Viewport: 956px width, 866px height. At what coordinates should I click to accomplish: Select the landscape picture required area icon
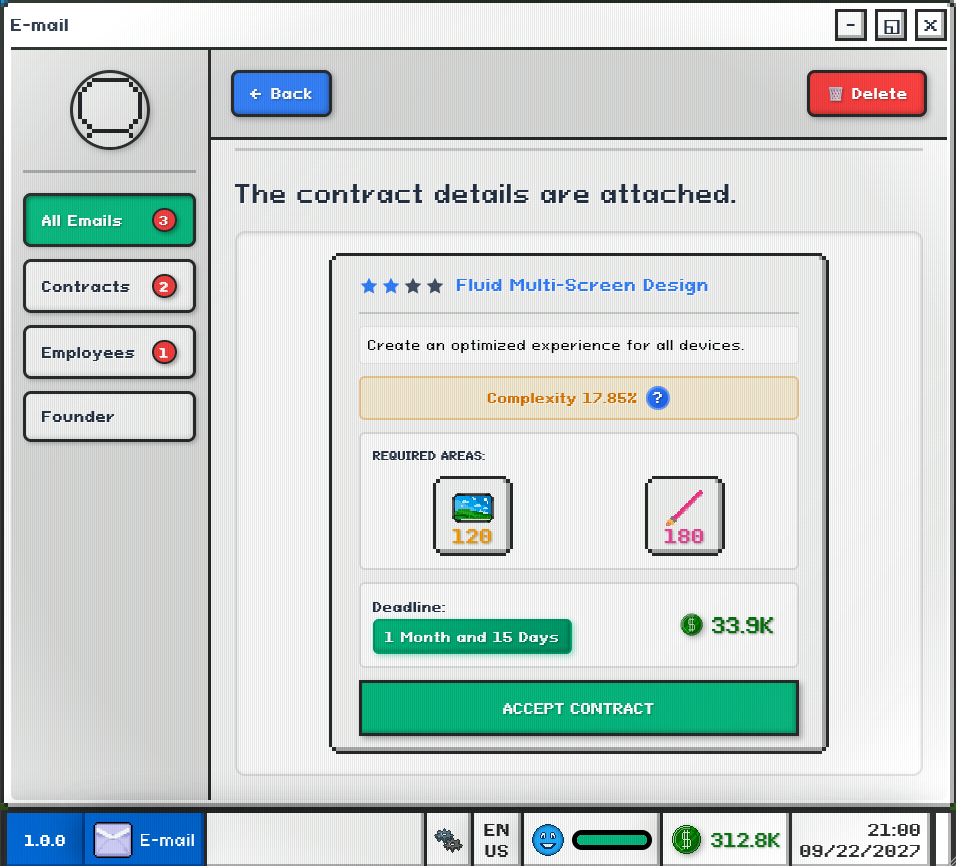(x=473, y=516)
